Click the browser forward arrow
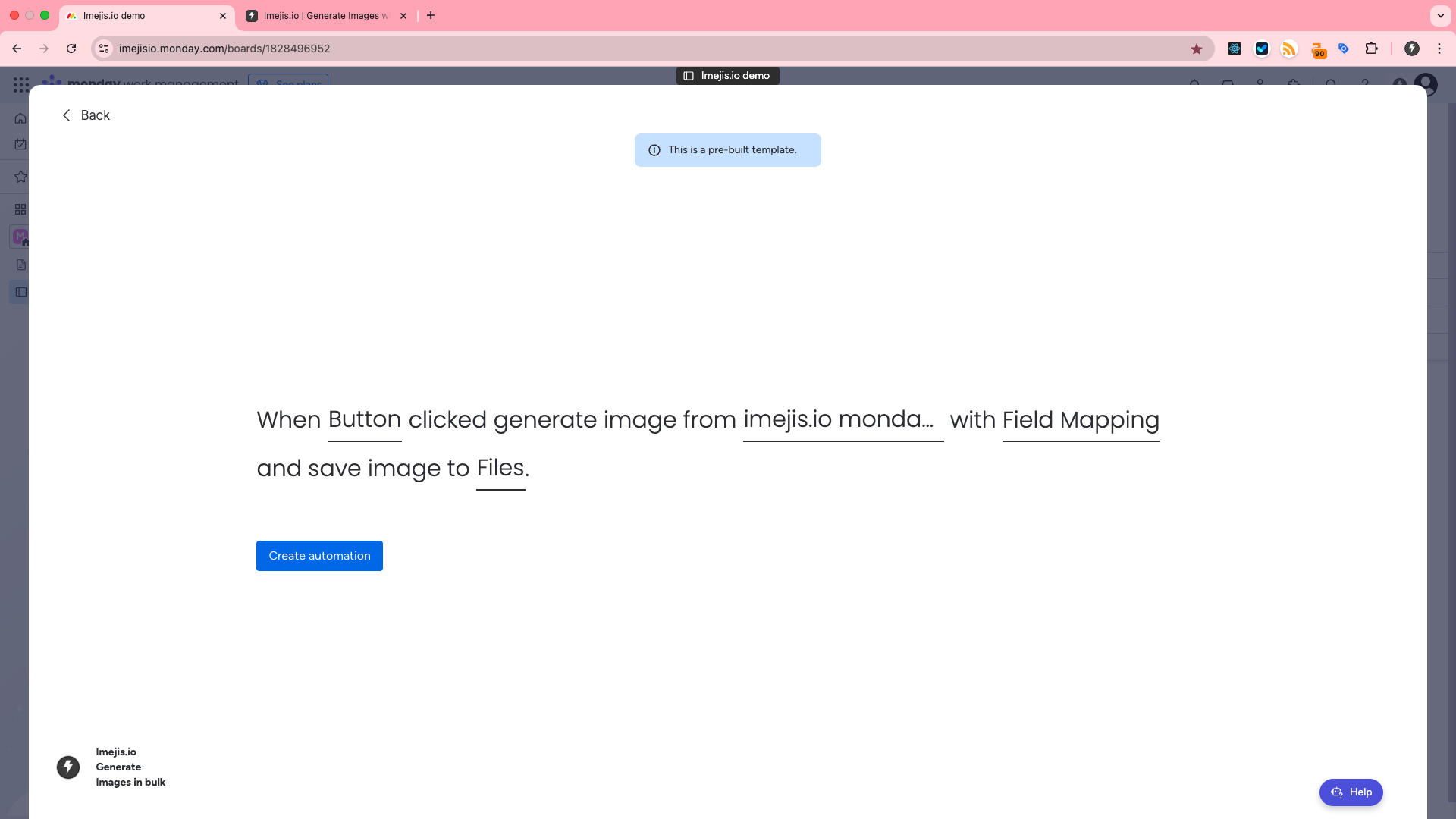Viewport: 1456px width, 819px height. 44,49
